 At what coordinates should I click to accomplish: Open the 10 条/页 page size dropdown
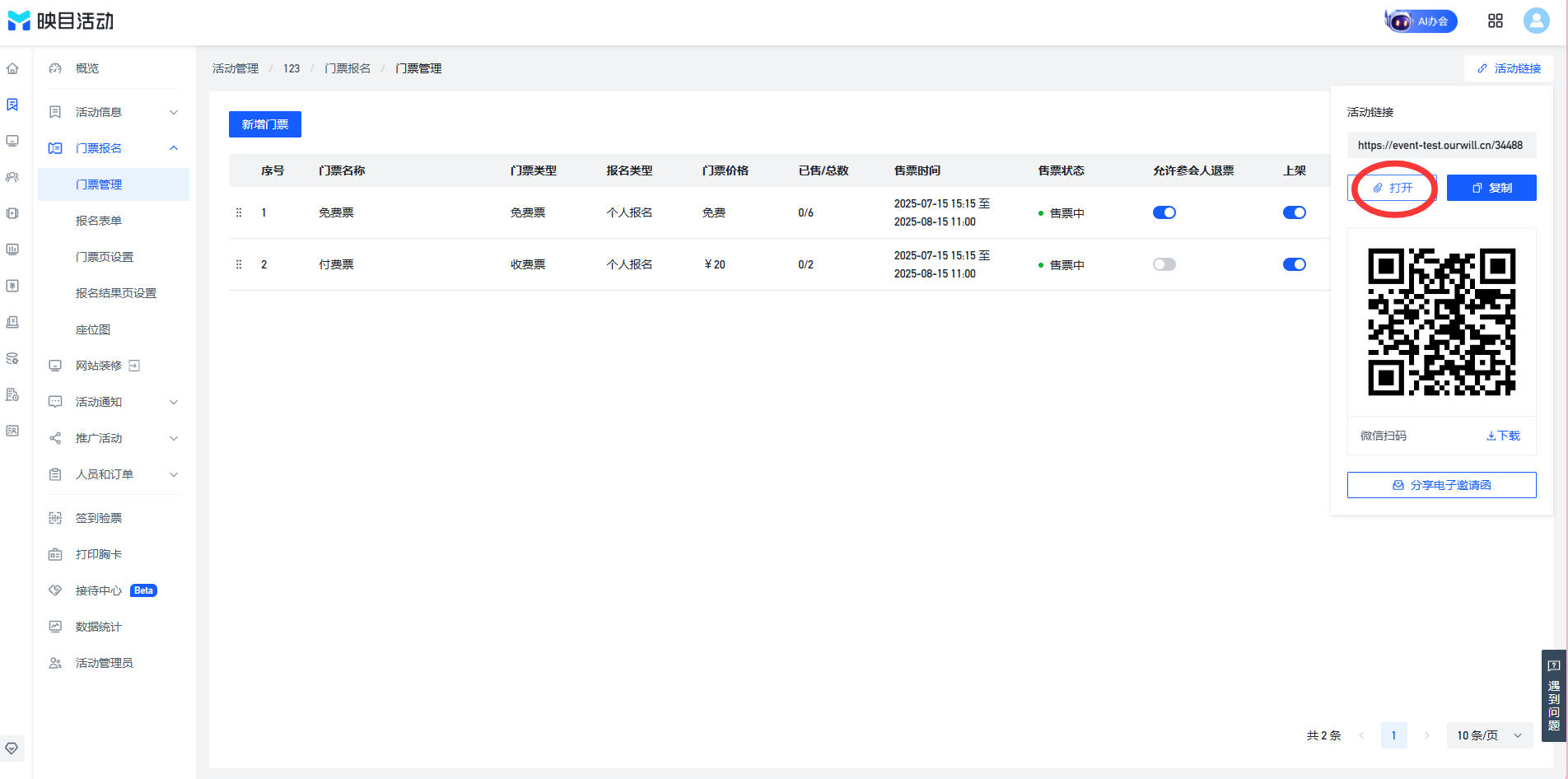[1489, 735]
